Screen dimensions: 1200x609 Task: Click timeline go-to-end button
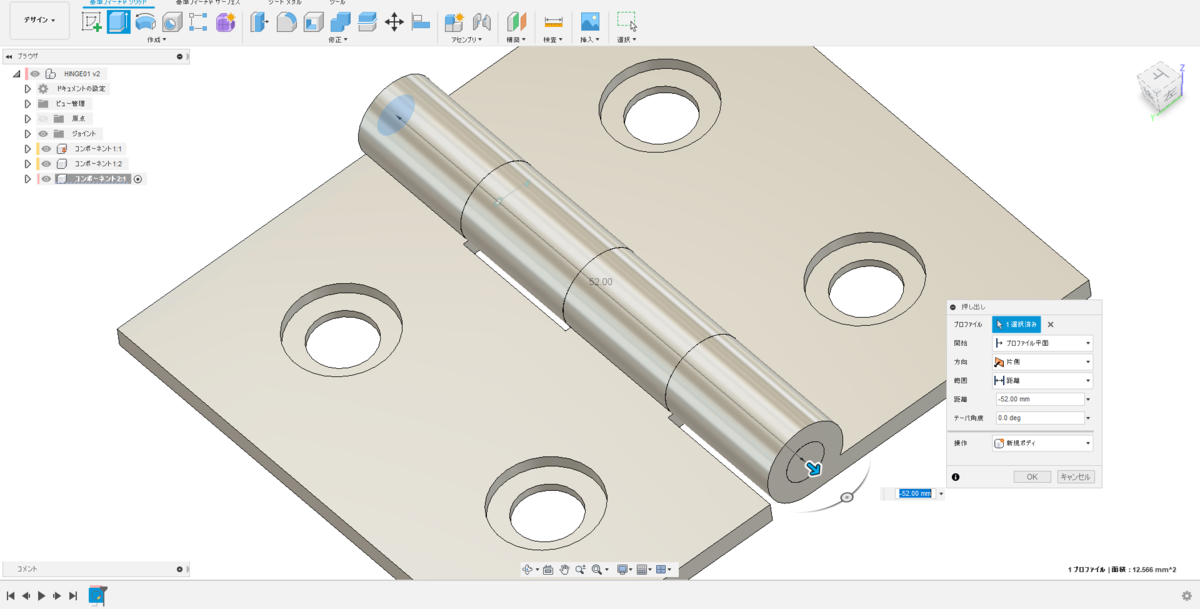[73, 596]
